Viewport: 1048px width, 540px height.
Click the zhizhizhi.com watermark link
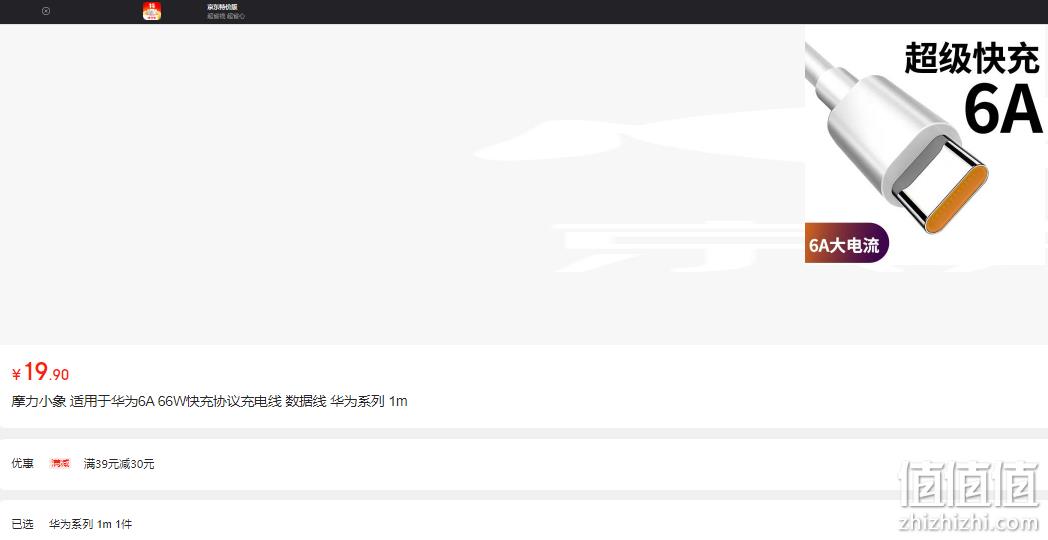pyautogui.click(x=969, y=522)
